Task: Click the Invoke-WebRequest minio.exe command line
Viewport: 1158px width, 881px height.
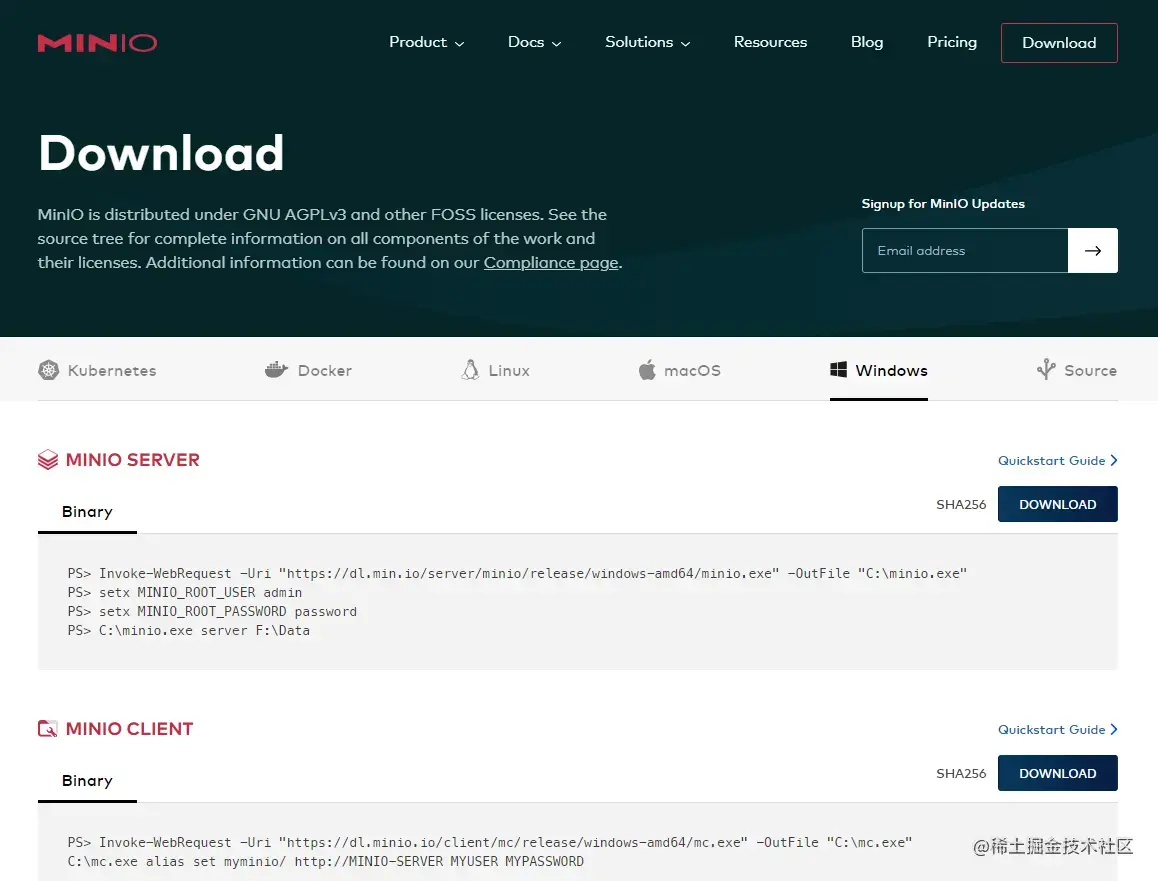Action: [x=517, y=573]
